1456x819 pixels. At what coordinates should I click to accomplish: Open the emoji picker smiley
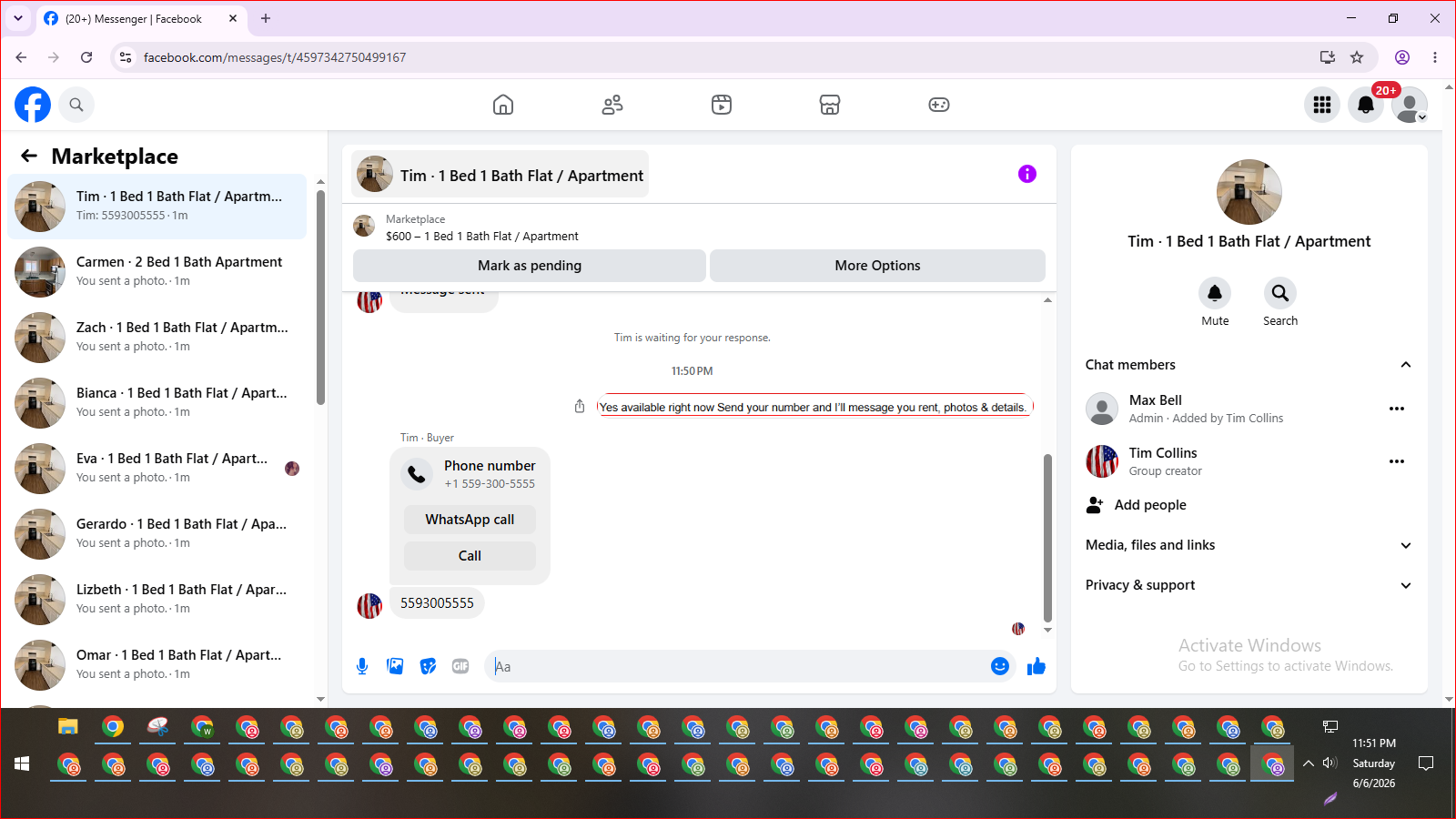pyautogui.click(x=1000, y=666)
